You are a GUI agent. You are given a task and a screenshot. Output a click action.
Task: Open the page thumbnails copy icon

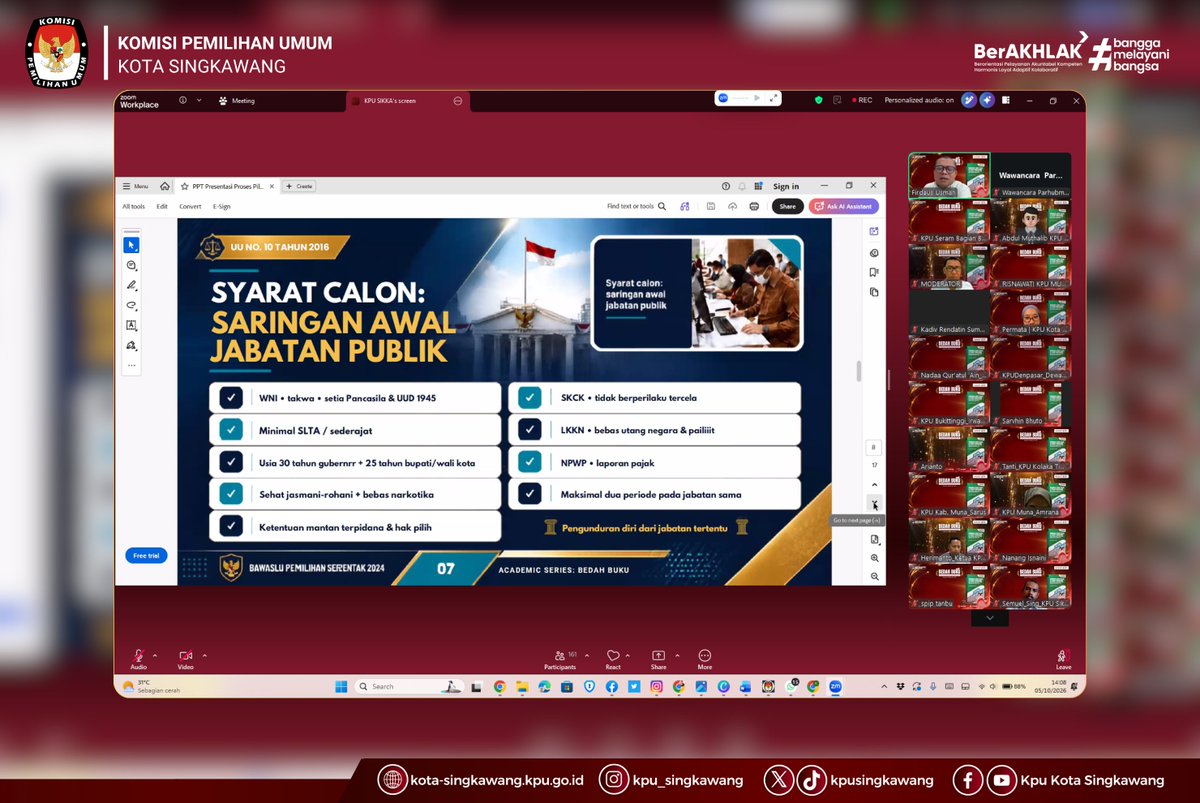874,292
